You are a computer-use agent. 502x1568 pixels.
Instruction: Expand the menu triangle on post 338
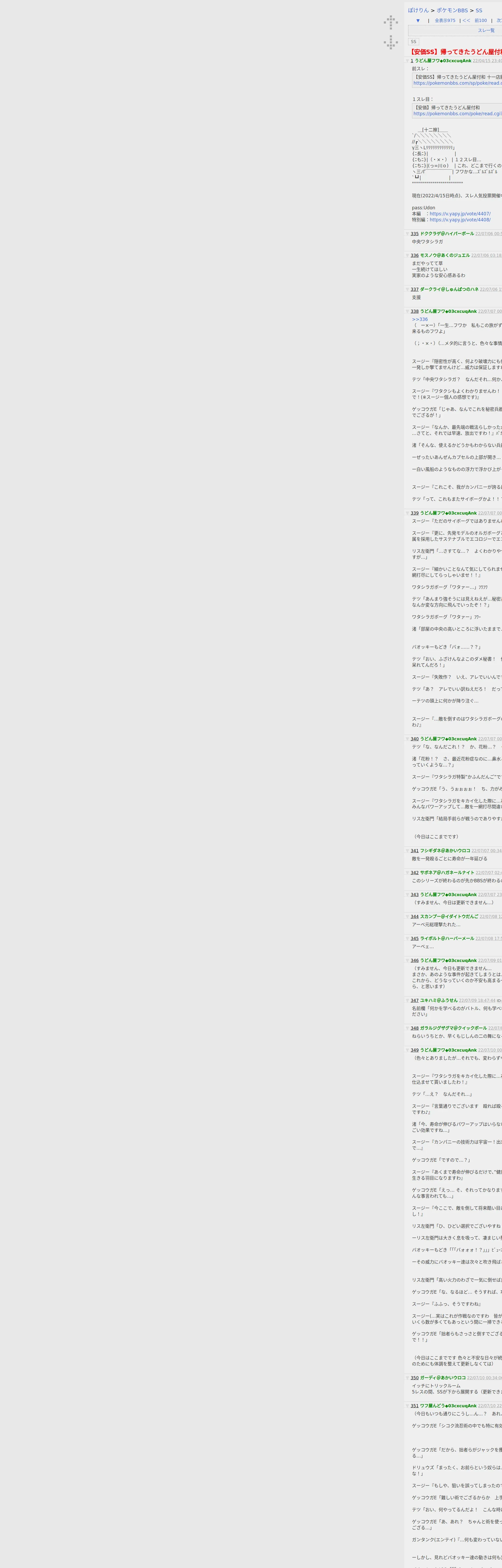tap(408, 312)
